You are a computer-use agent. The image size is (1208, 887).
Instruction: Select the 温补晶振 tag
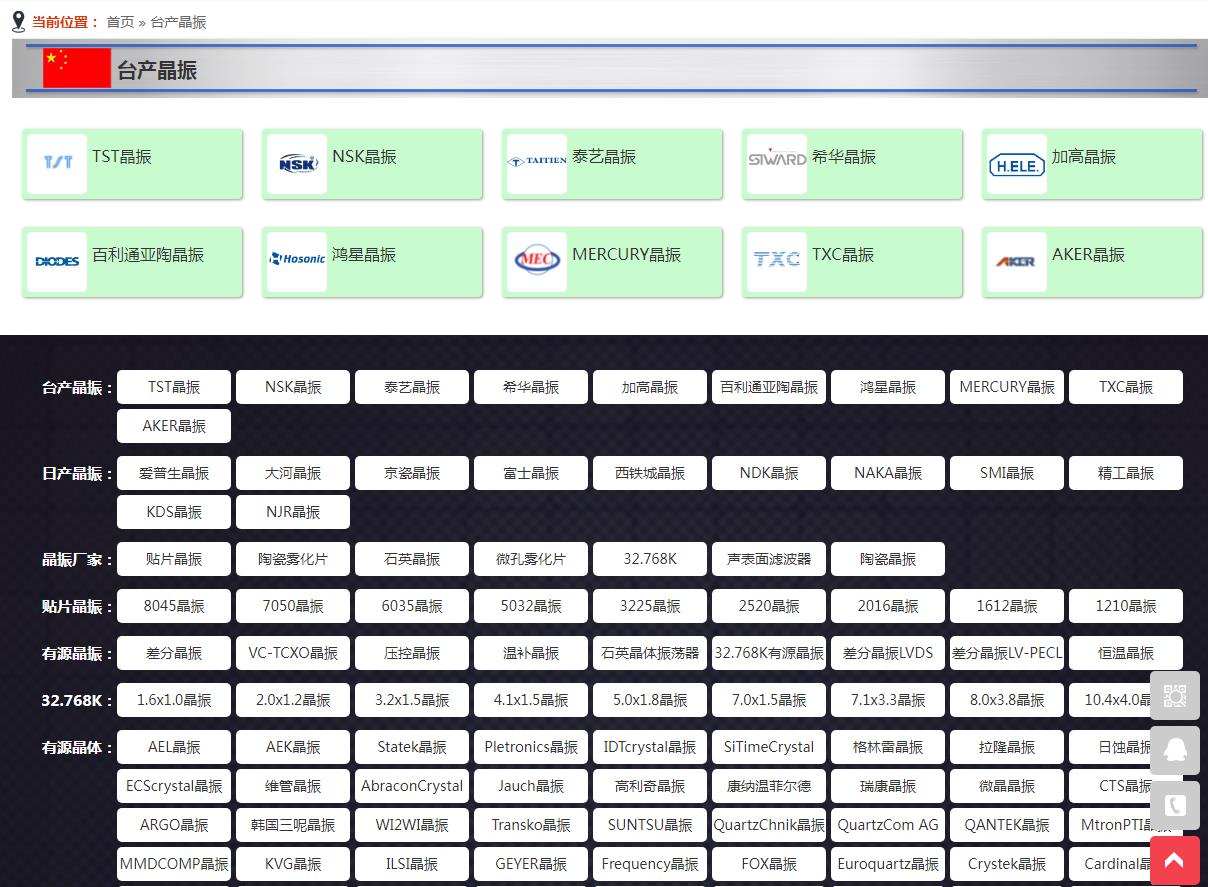(x=531, y=653)
